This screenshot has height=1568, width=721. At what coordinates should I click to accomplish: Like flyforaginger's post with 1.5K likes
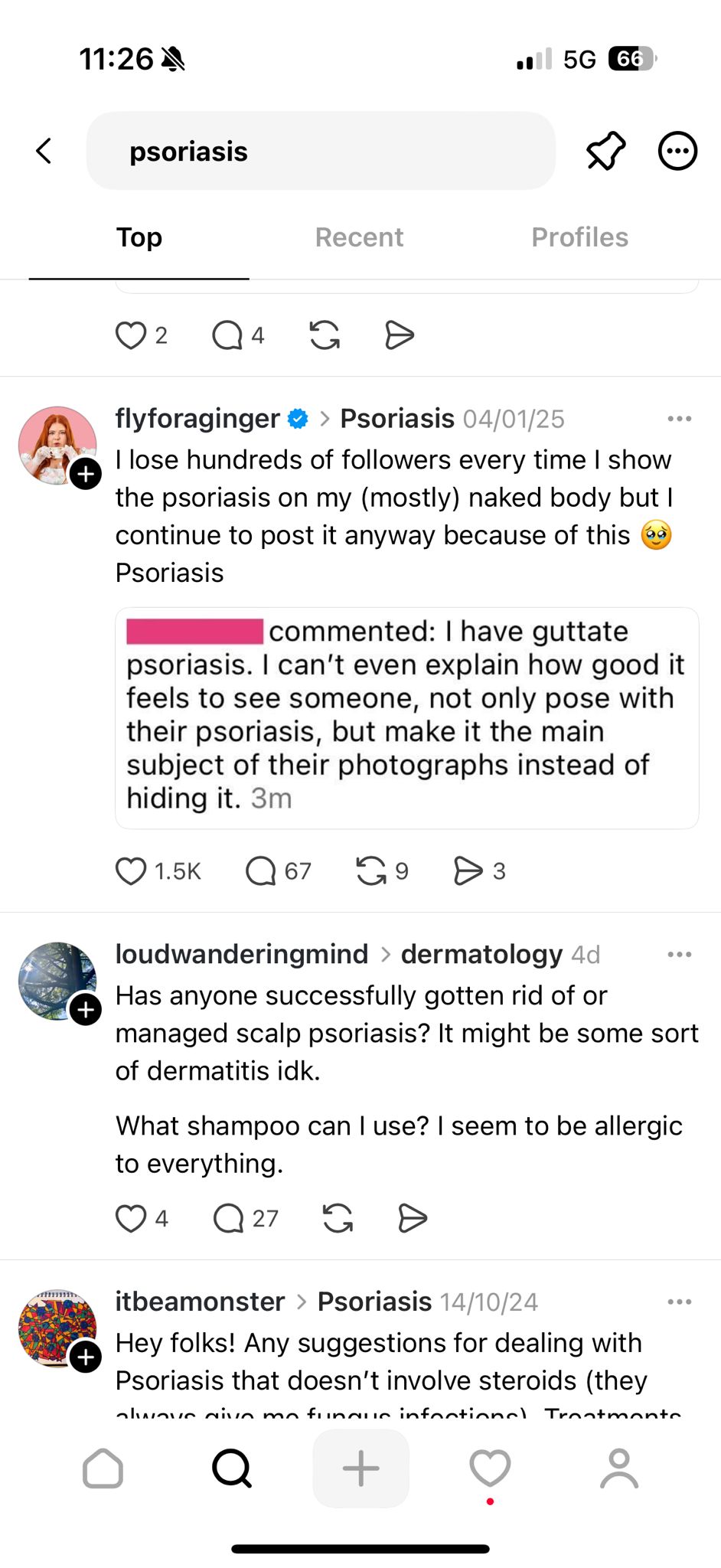click(x=131, y=871)
